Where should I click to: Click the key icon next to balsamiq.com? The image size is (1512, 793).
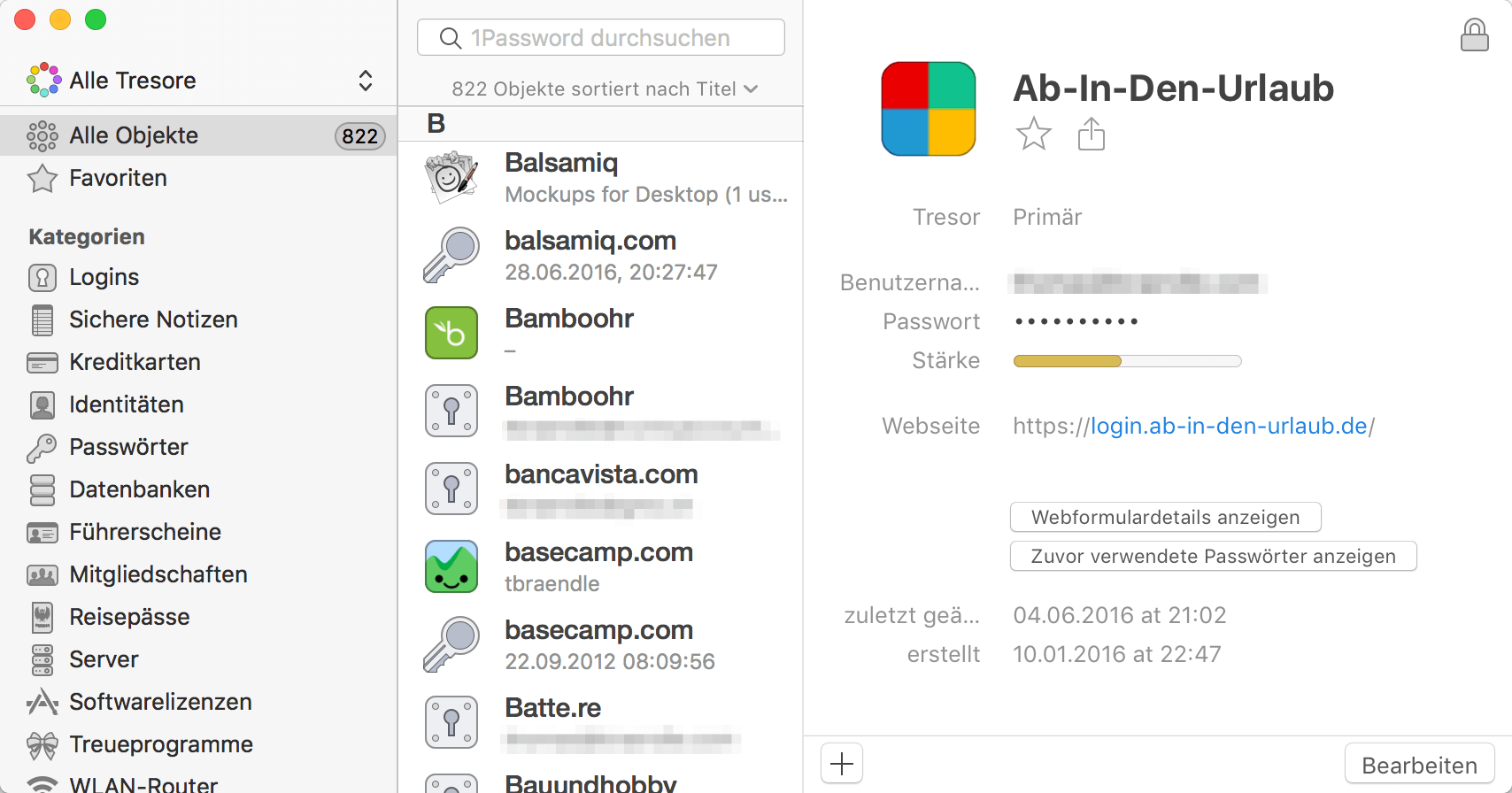click(451, 255)
